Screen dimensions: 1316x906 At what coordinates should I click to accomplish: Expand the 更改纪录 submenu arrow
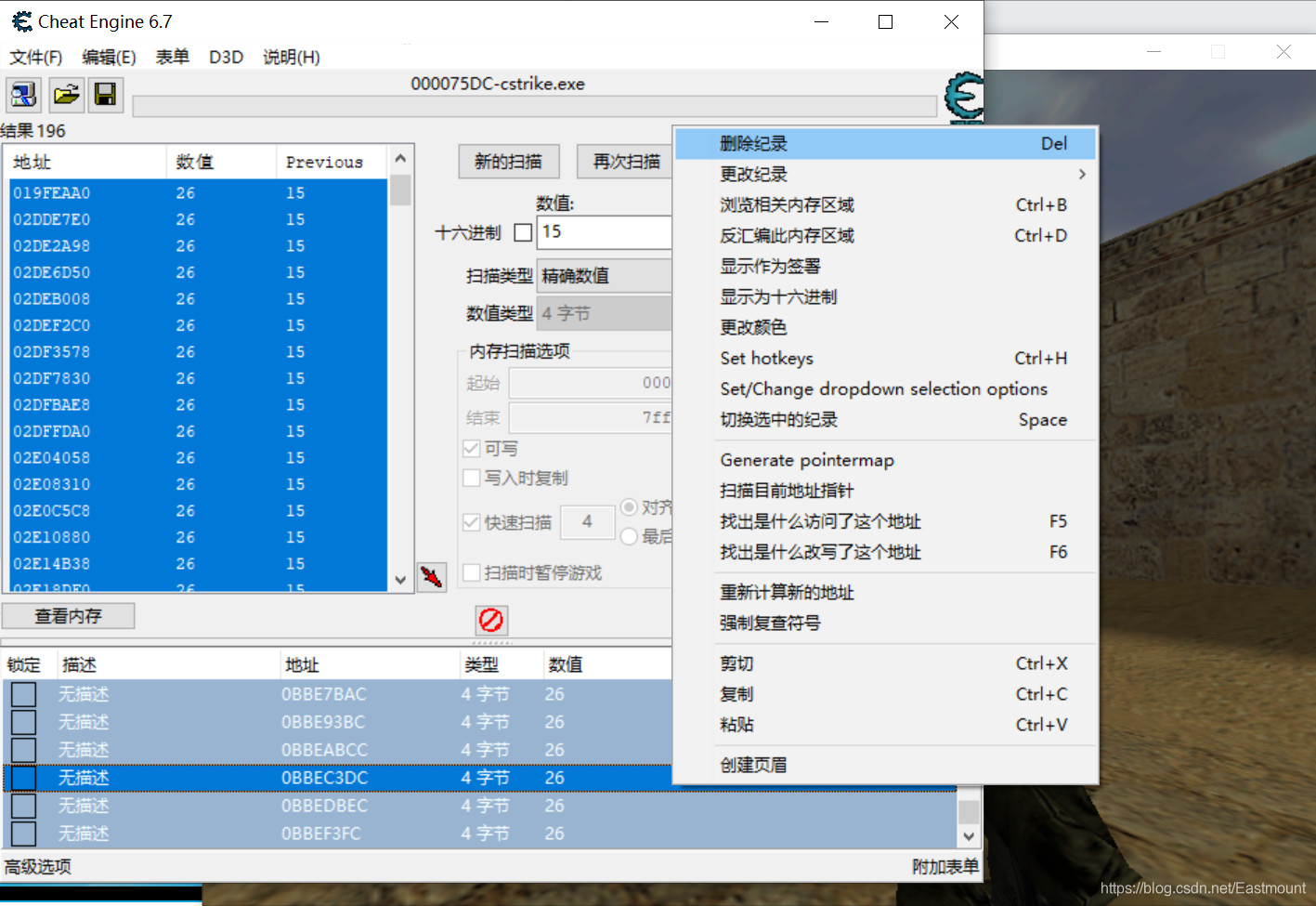coord(1082,174)
